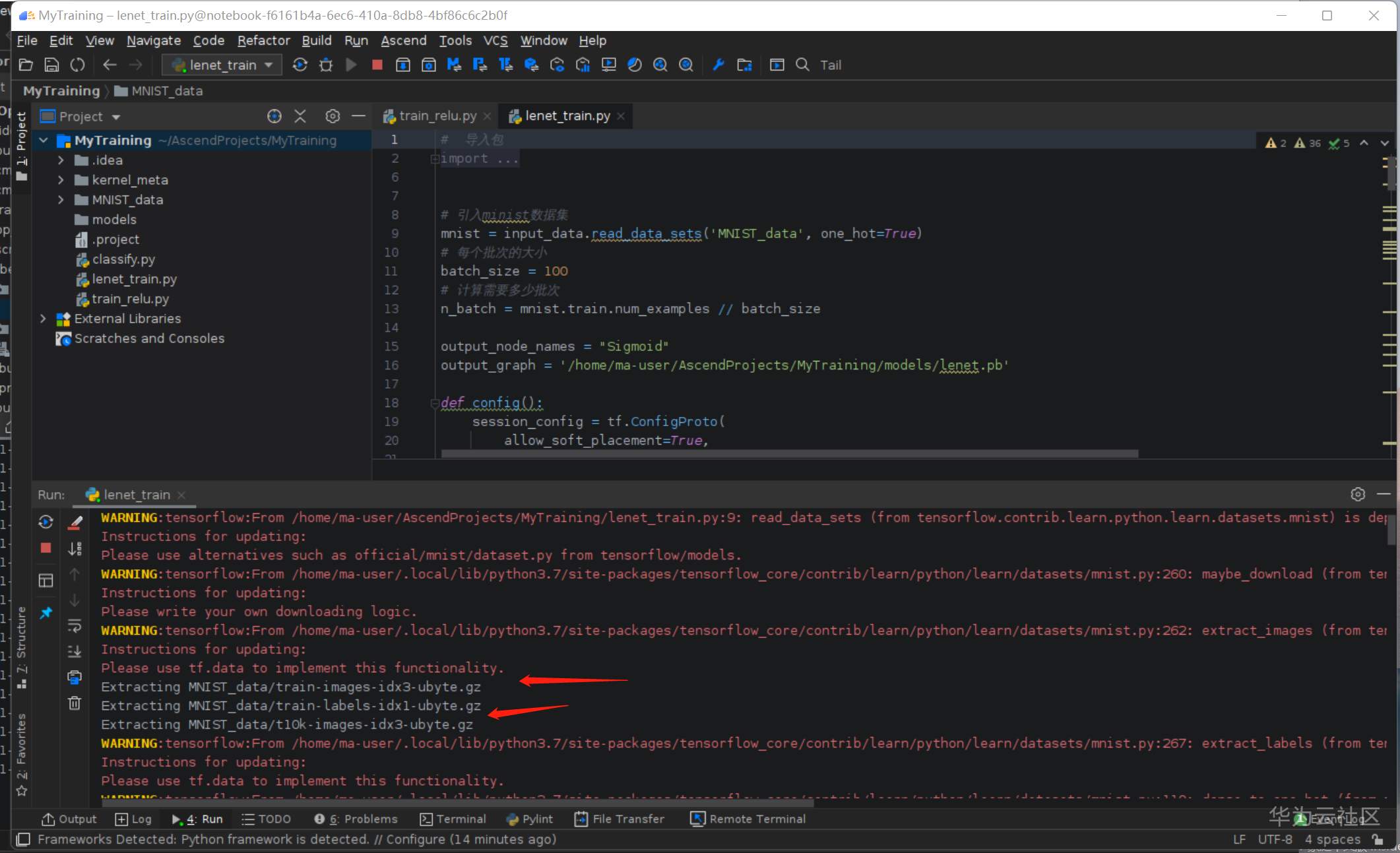Expand the External Libraries node
1400x853 pixels.
(x=44, y=319)
